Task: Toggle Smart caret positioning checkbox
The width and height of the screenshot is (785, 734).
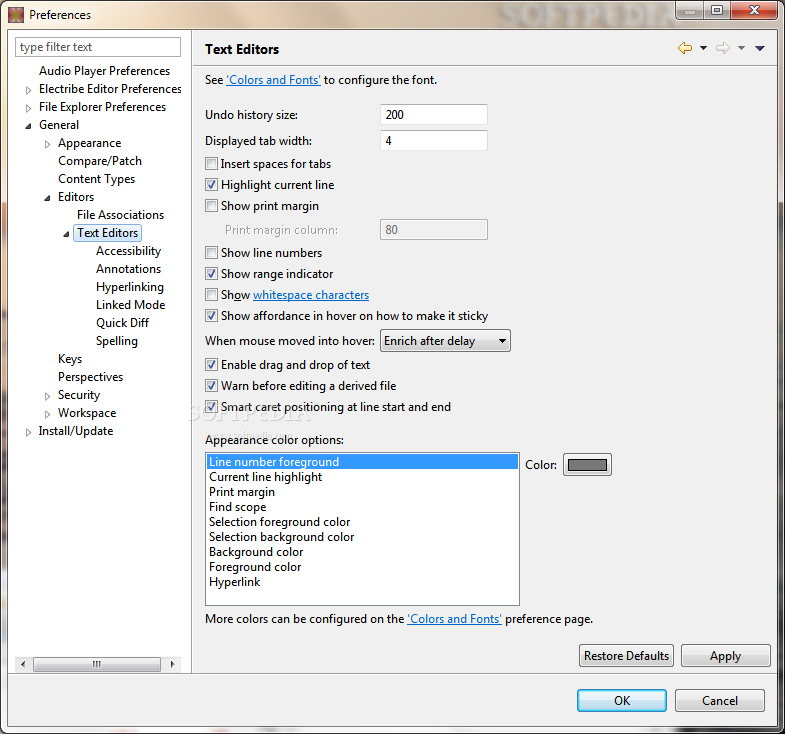Action: coord(211,407)
